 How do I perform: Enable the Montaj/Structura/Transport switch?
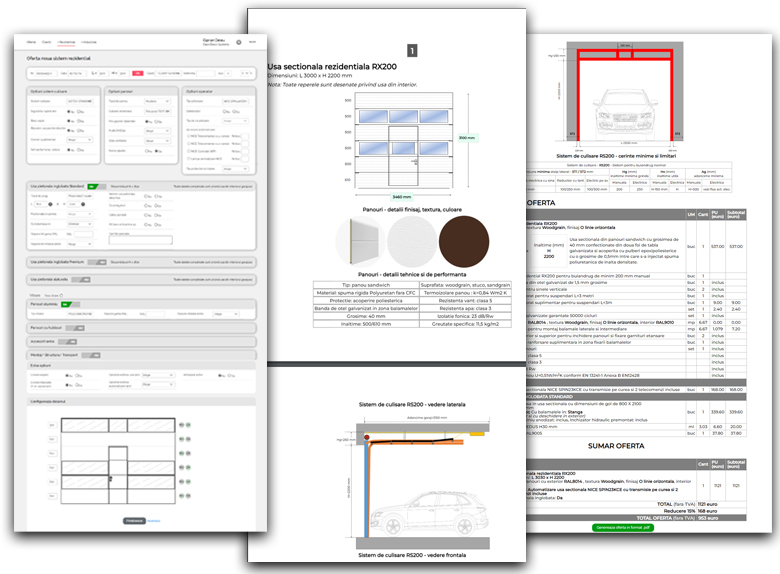tap(91, 355)
